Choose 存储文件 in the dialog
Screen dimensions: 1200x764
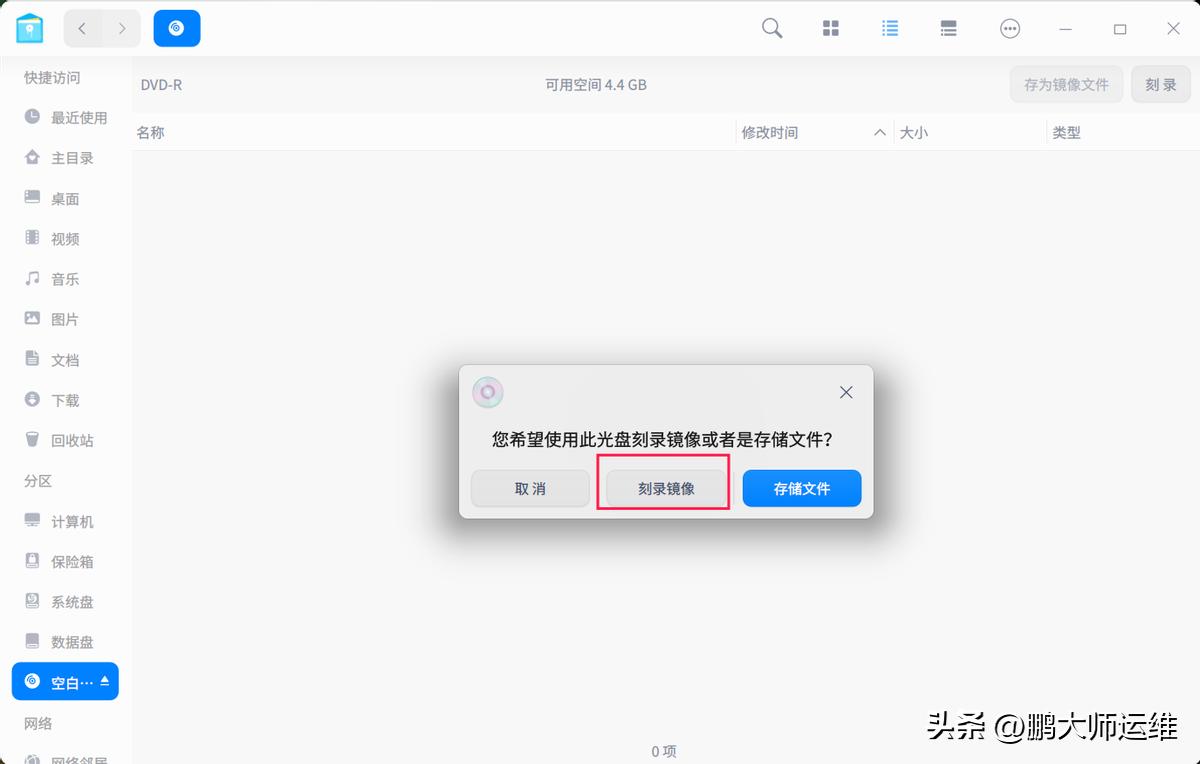801,488
